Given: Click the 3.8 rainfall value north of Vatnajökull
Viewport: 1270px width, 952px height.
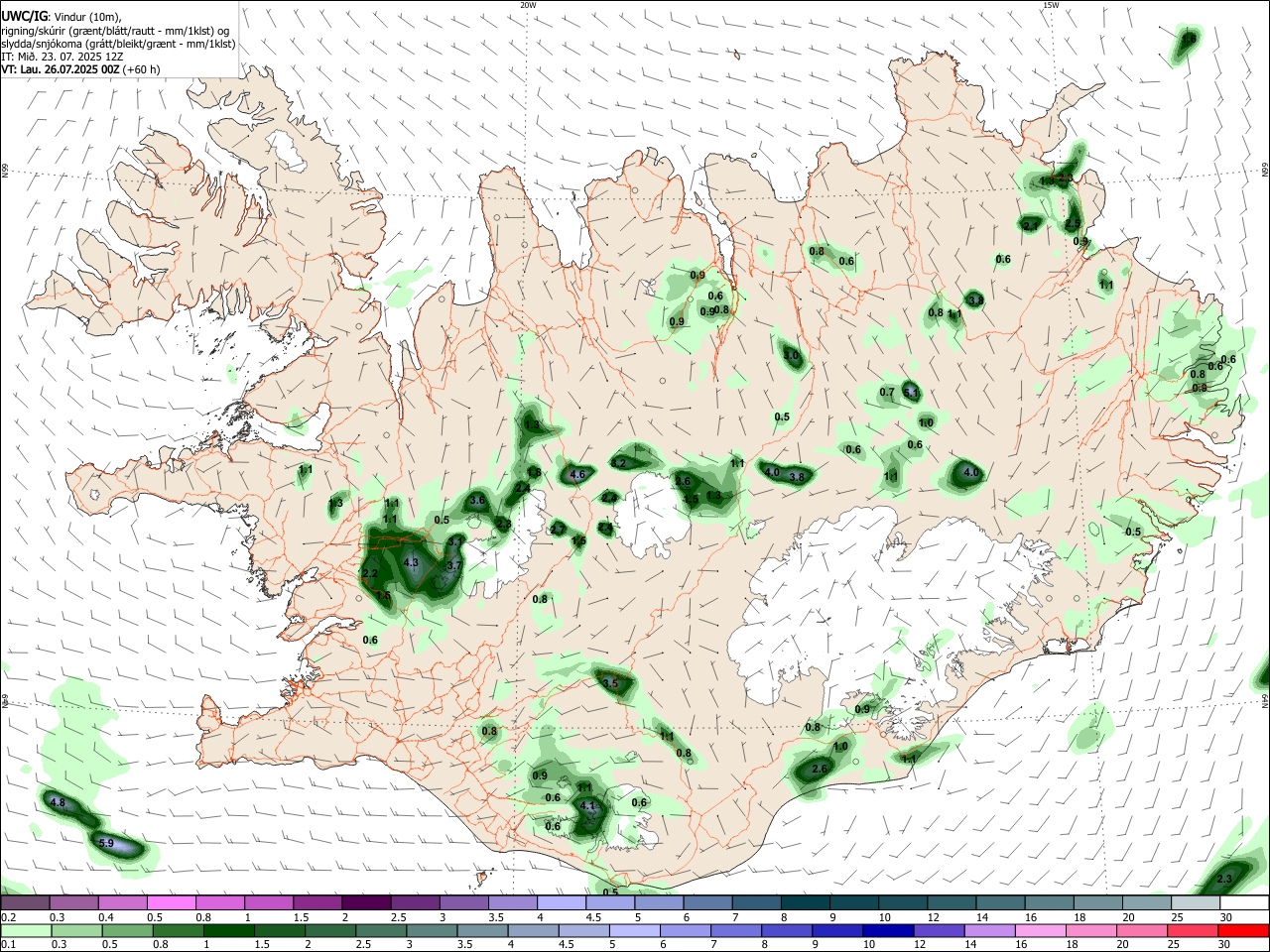Looking at the screenshot, I should coord(796,477).
